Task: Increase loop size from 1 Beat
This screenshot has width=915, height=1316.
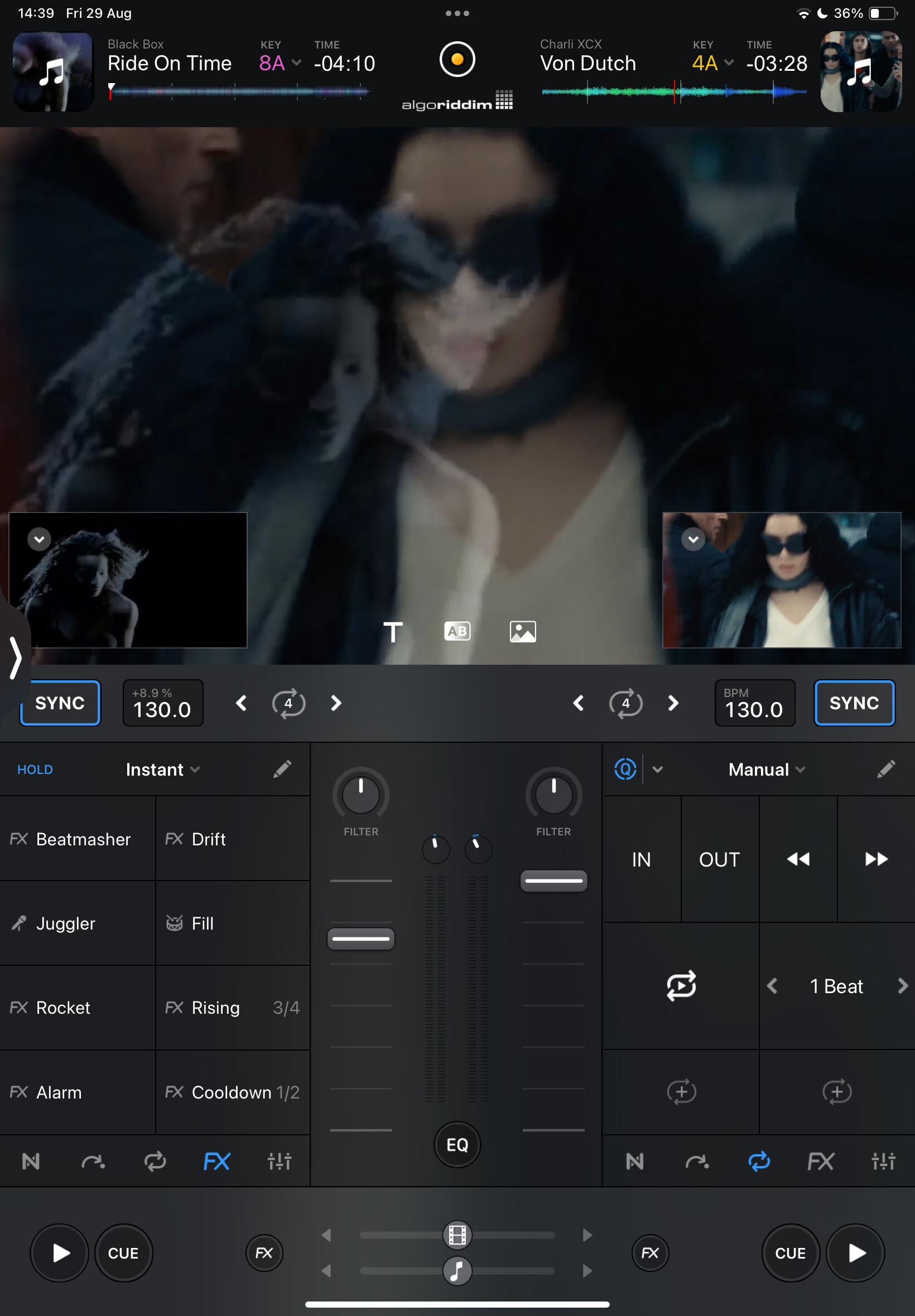Action: (x=902, y=986)
